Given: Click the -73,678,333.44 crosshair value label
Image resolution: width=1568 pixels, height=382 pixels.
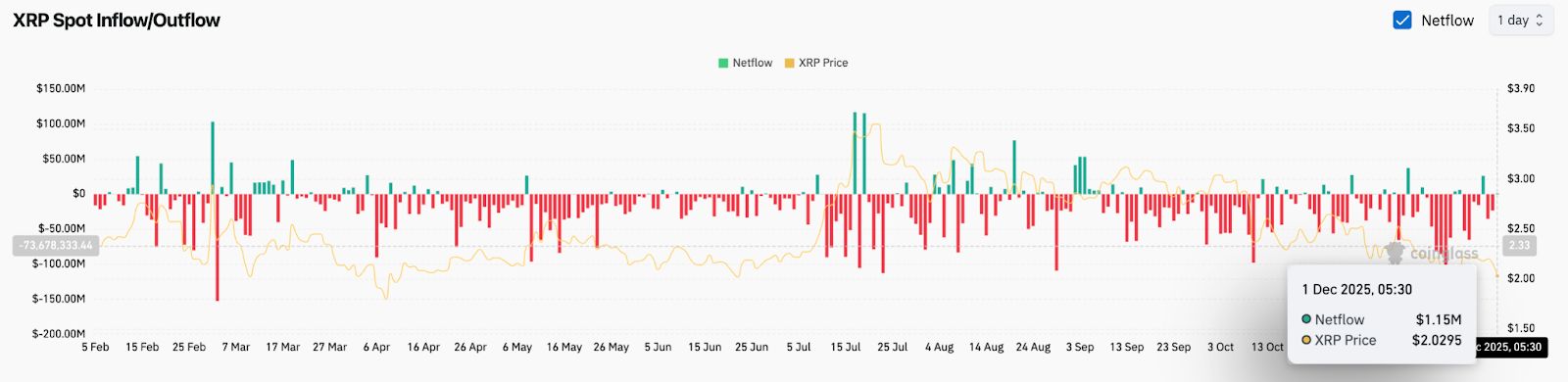Looking at the screenshot, I should pyautogui.click(x=57, y=246).
